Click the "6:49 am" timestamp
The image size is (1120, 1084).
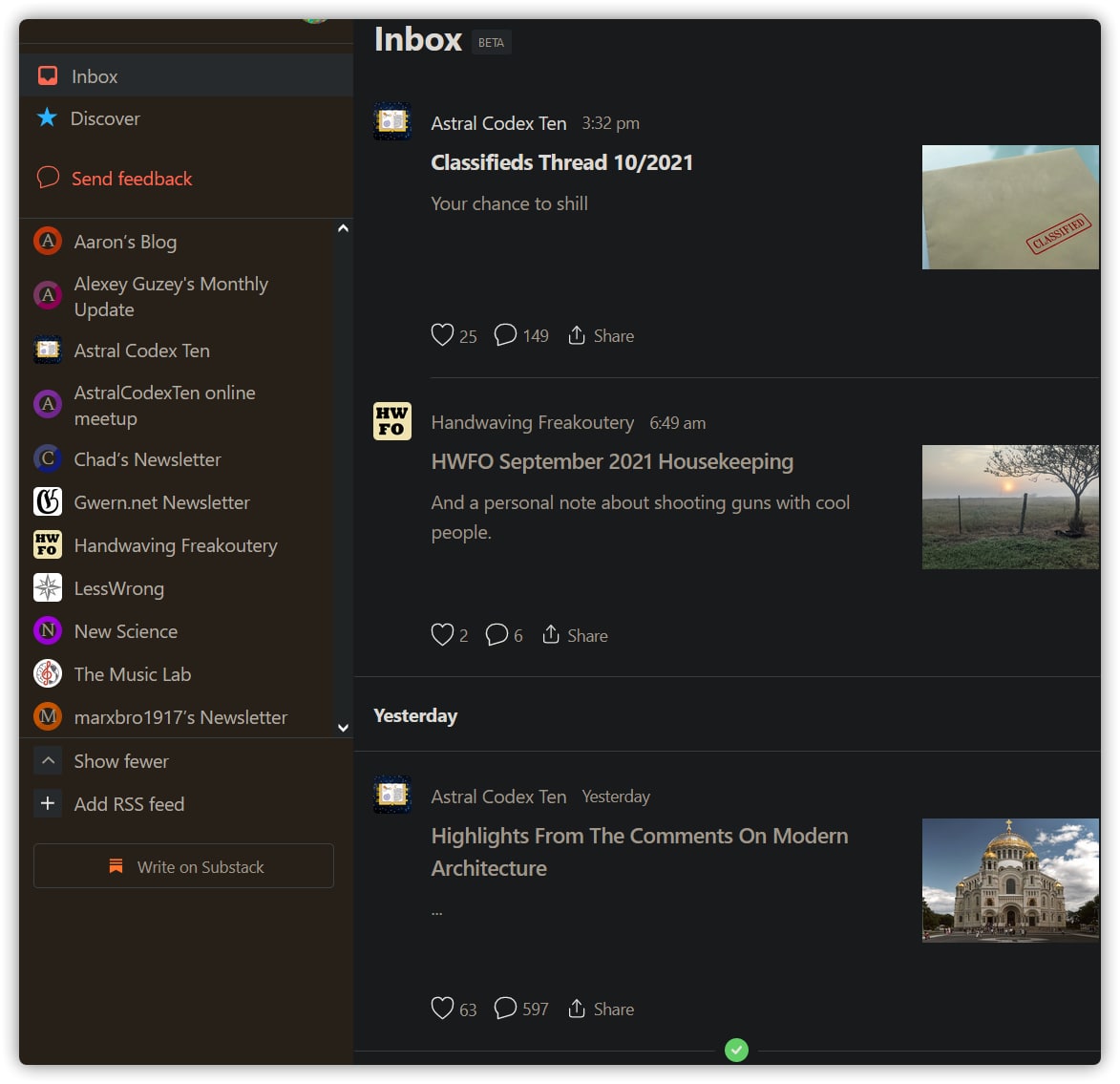[x=677, y=423]
